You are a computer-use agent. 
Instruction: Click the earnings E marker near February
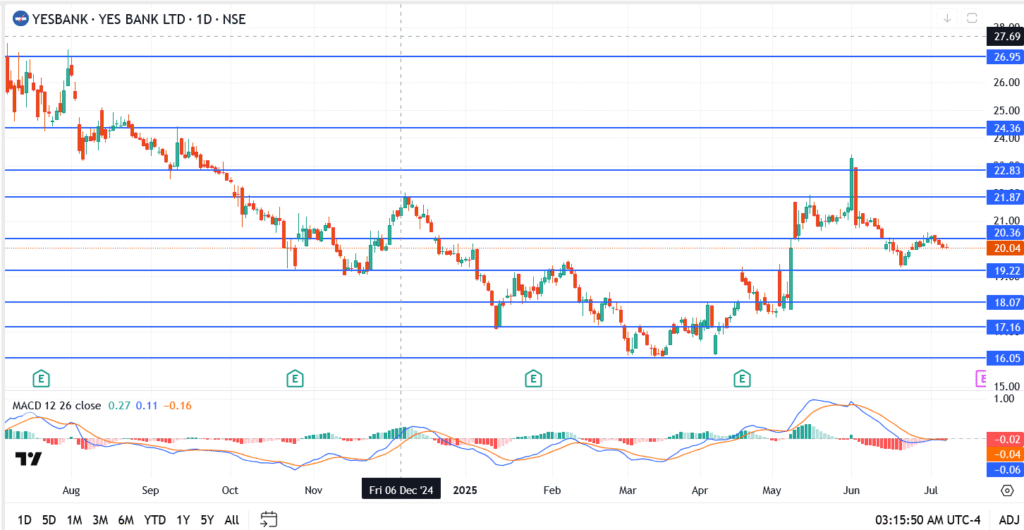(533, 378)
